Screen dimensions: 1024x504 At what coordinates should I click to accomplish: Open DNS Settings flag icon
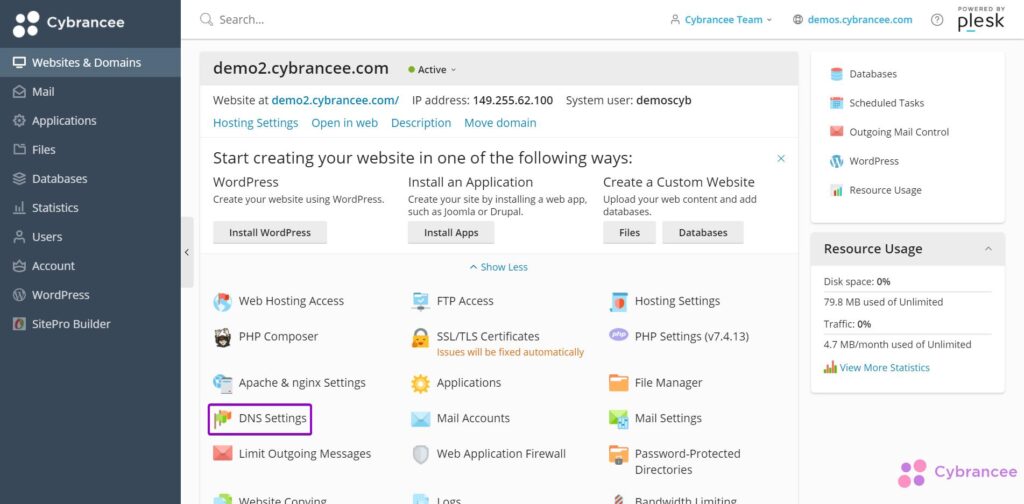coord(223,418)
